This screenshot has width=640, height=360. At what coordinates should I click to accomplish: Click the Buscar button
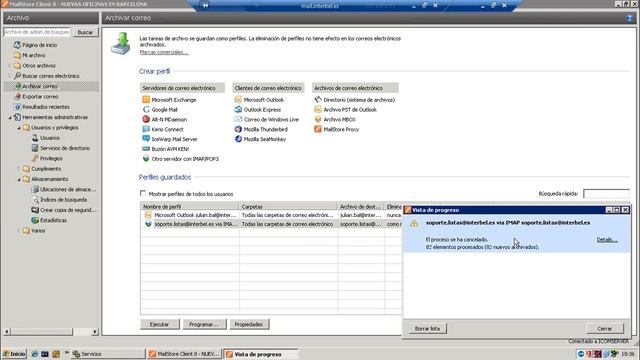pos(85,32)
